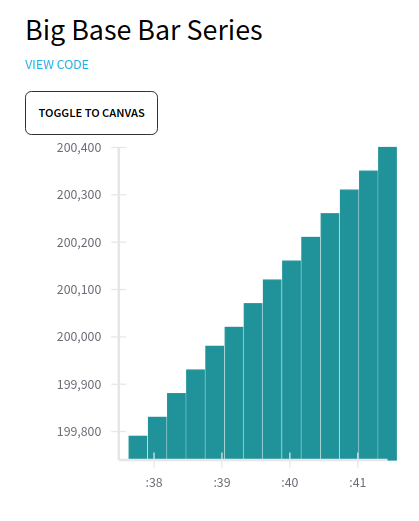Click the 200,000 y-axis label
The image size is (419, 521).
(x=79, y=337)
